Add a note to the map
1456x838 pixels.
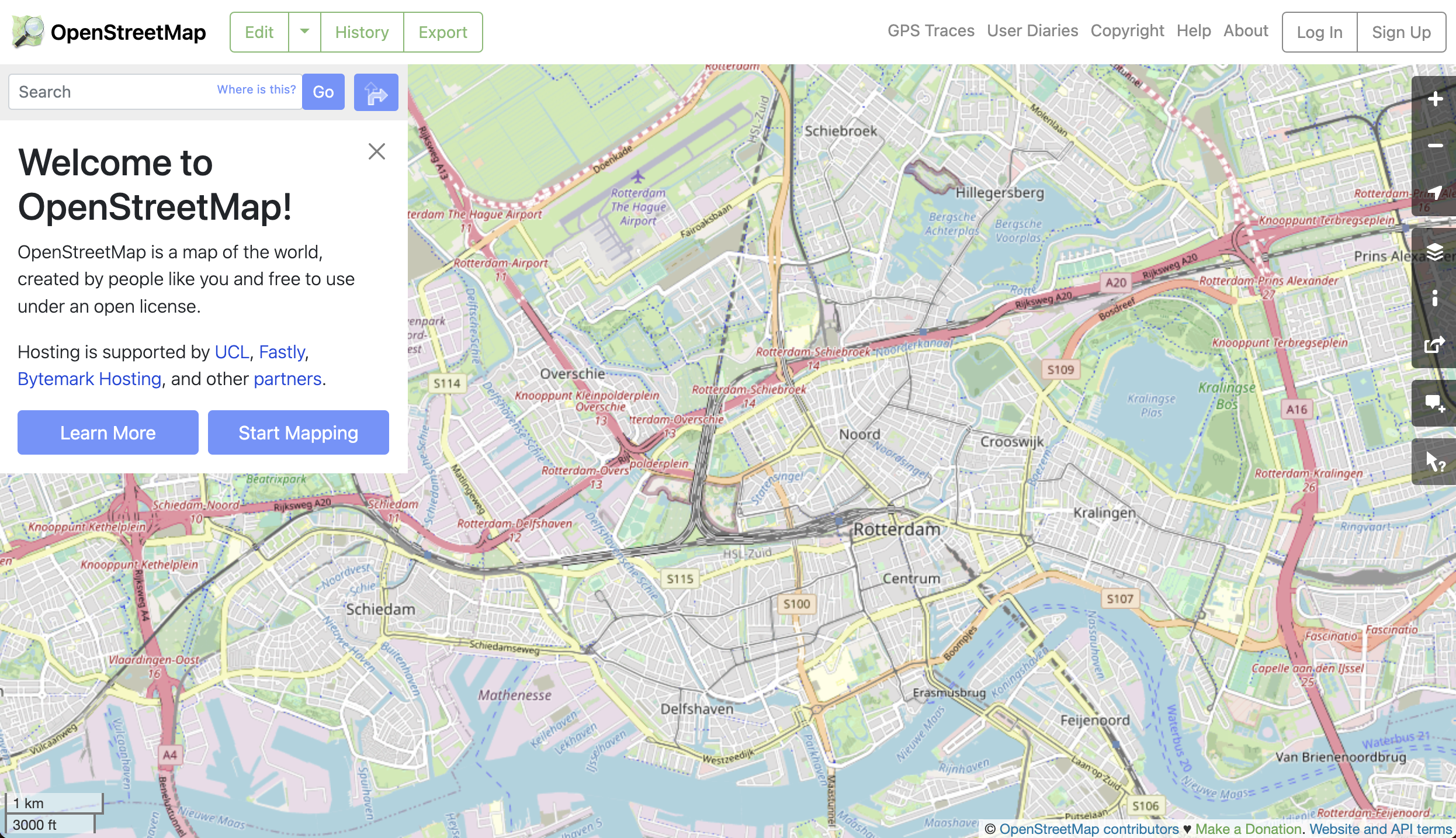pyautogui.click(x=1435, y=403)
